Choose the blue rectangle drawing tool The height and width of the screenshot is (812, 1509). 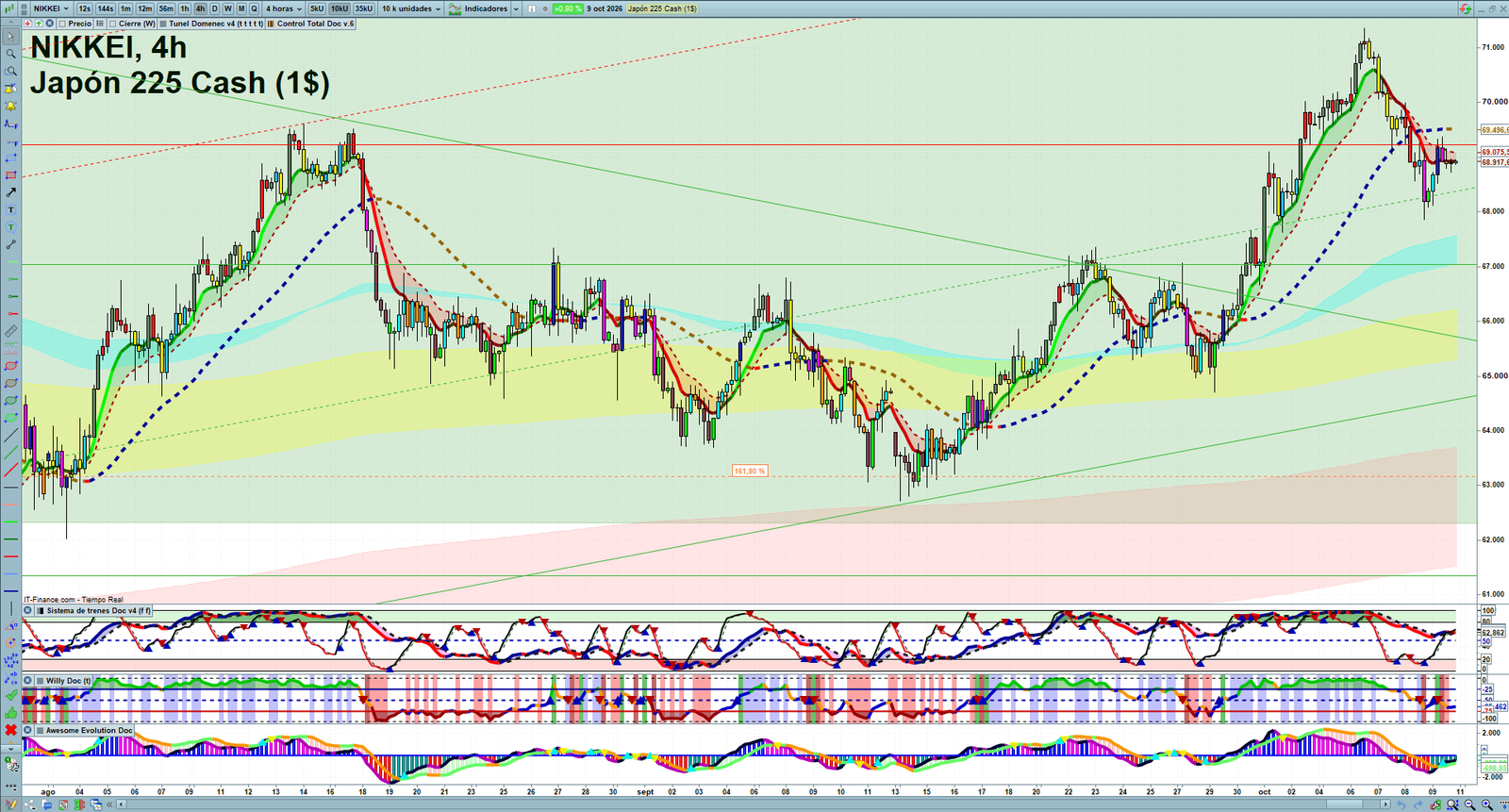[x=11, y=157]
